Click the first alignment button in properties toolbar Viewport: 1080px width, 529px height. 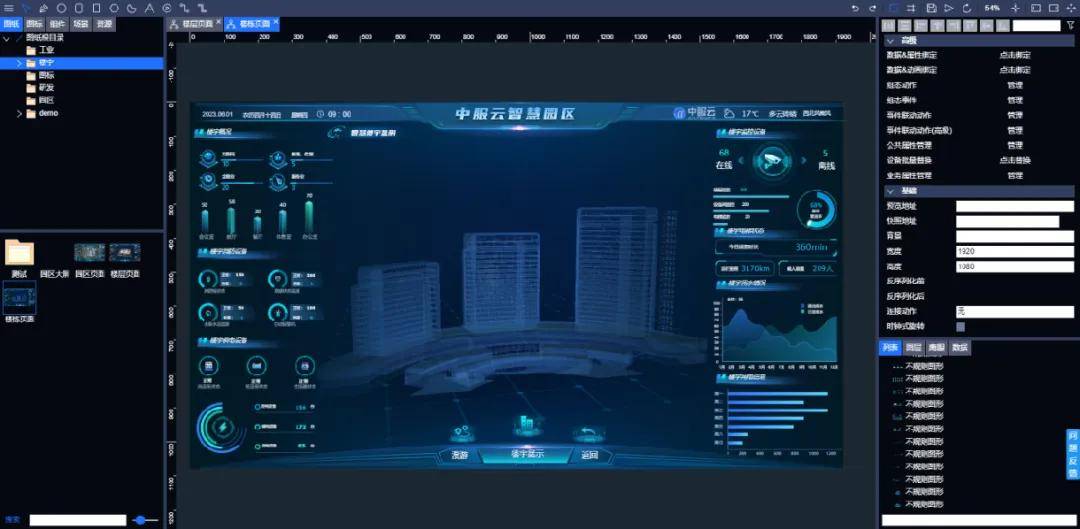[x=889, y=25]
